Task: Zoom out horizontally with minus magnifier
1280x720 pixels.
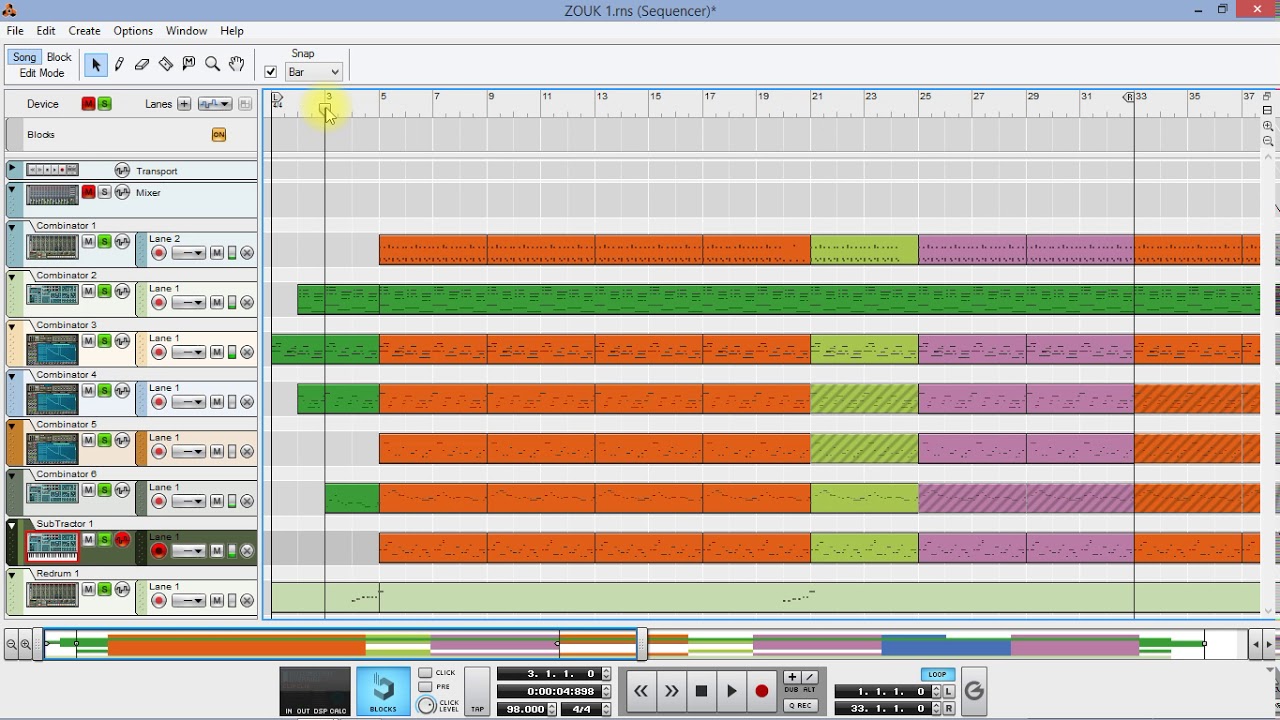Action: click(x=12, y=645)
